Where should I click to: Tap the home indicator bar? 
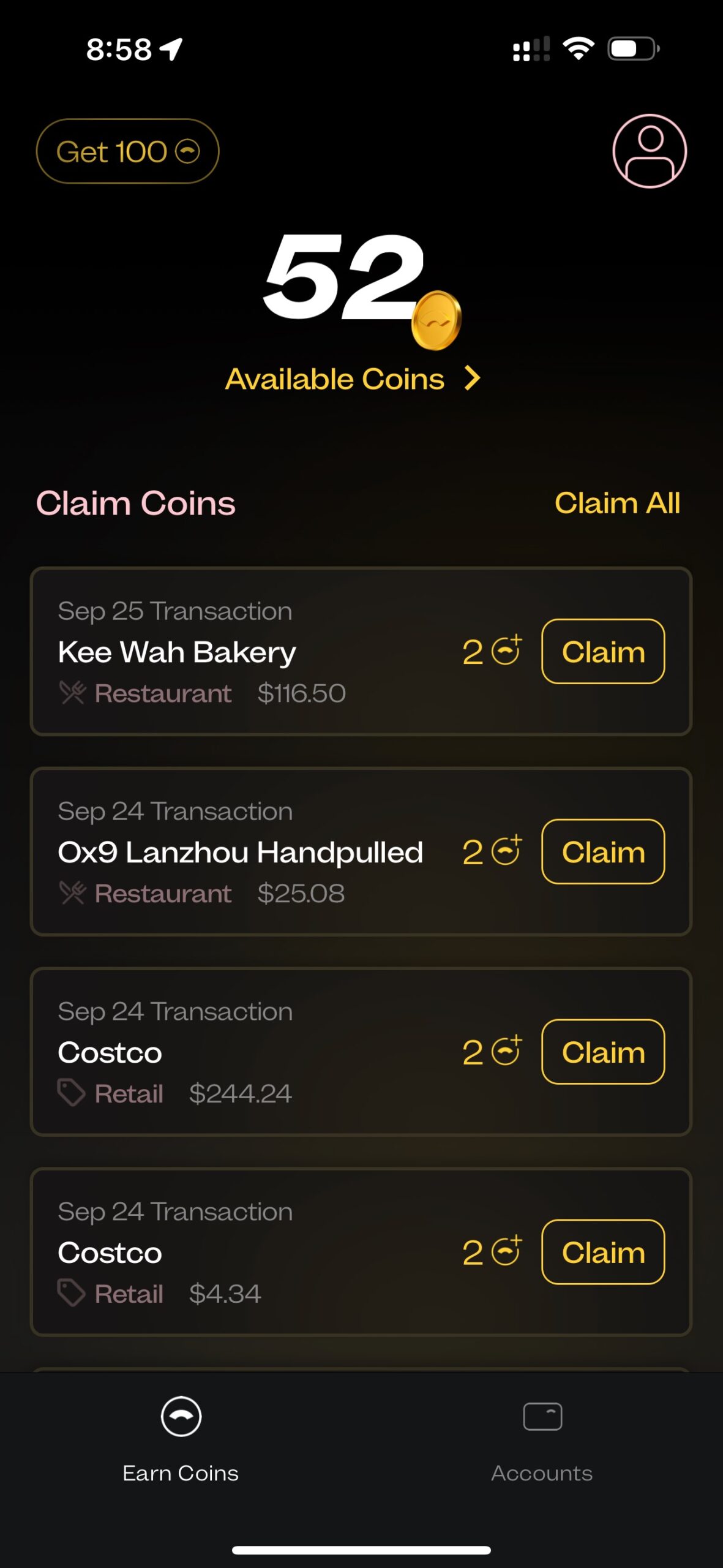coord(361,1550)
